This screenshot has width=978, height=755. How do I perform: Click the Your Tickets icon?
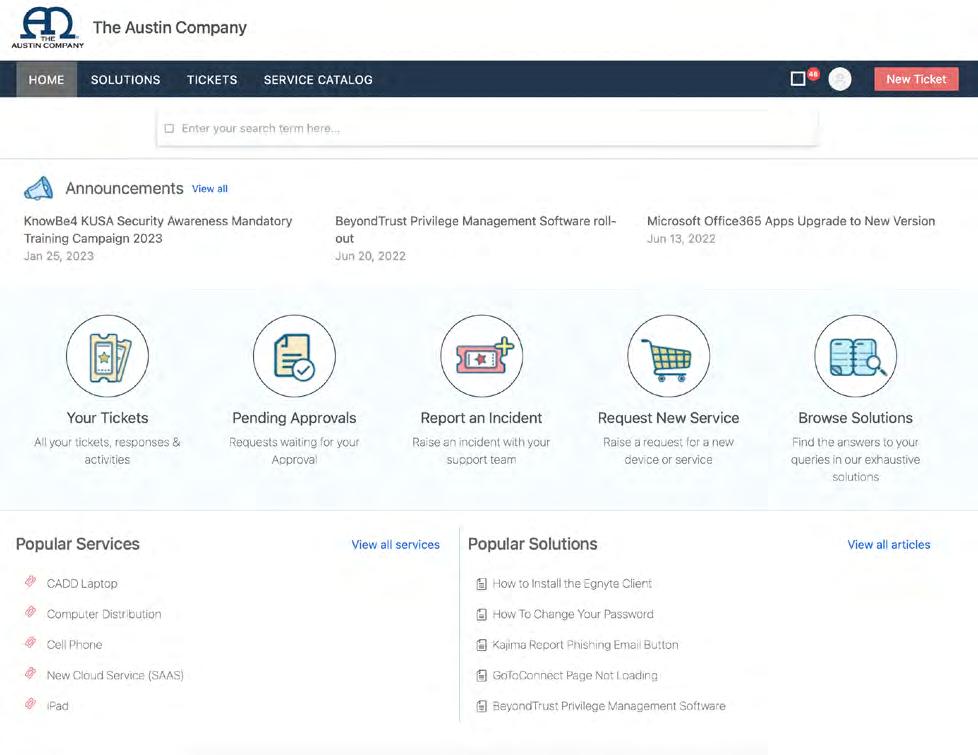(x=107, y=356)
